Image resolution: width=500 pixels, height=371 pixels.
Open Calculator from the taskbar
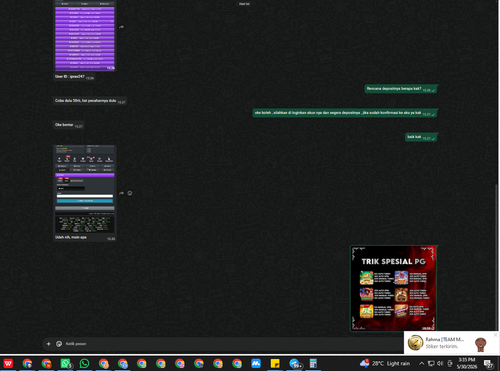click(313, 363)
